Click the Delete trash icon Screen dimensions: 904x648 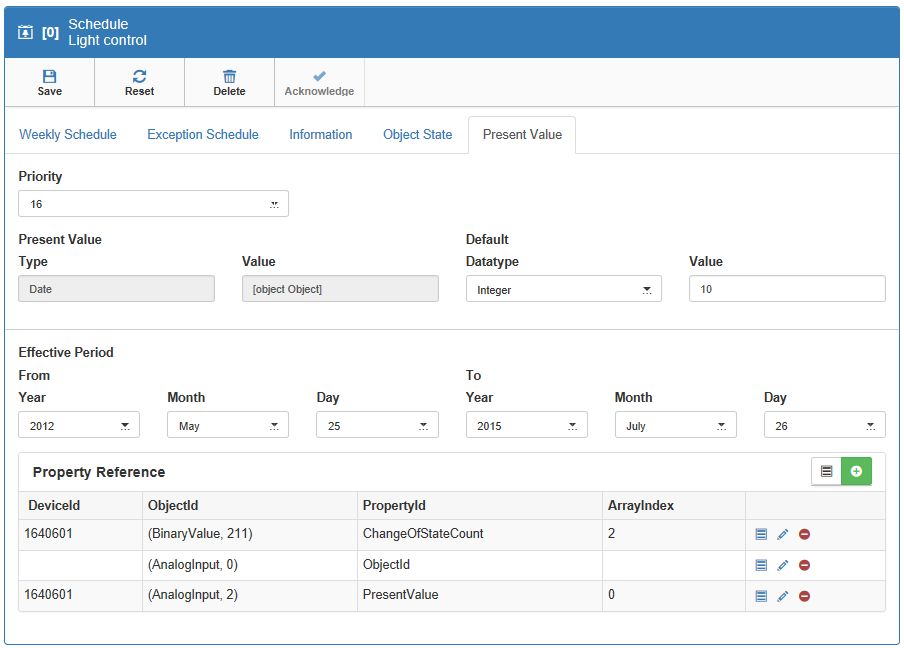click(x=229, y=76)
